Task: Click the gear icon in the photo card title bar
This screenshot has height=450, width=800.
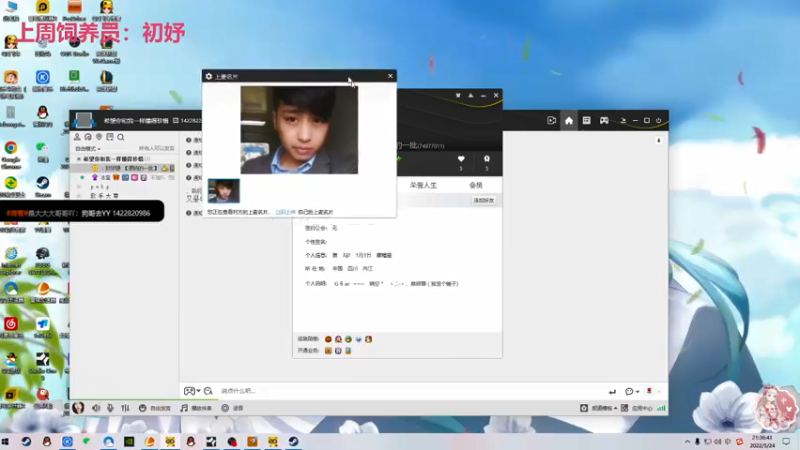Action: tap(209, 77)
